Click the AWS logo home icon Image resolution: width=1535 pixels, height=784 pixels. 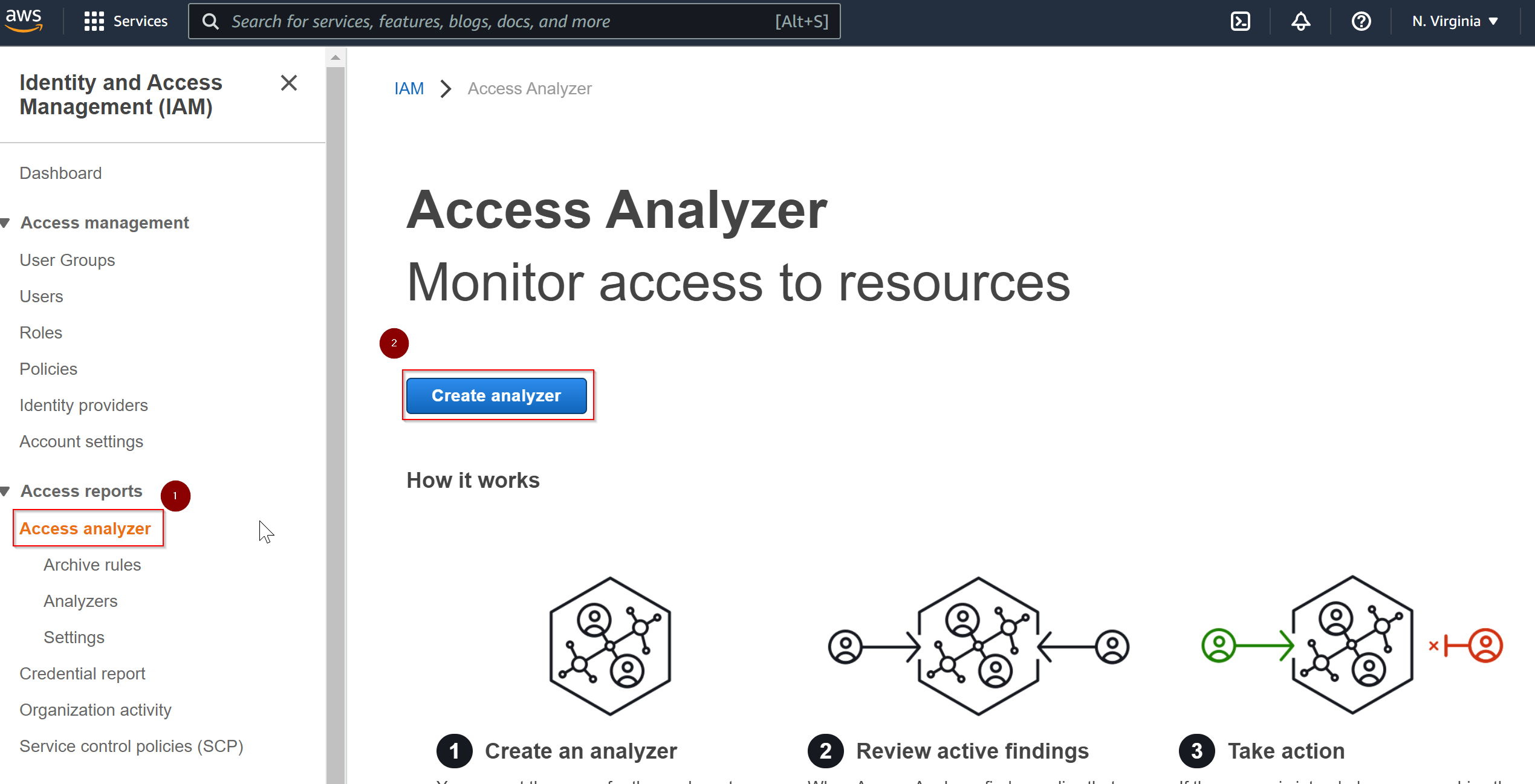24,21
